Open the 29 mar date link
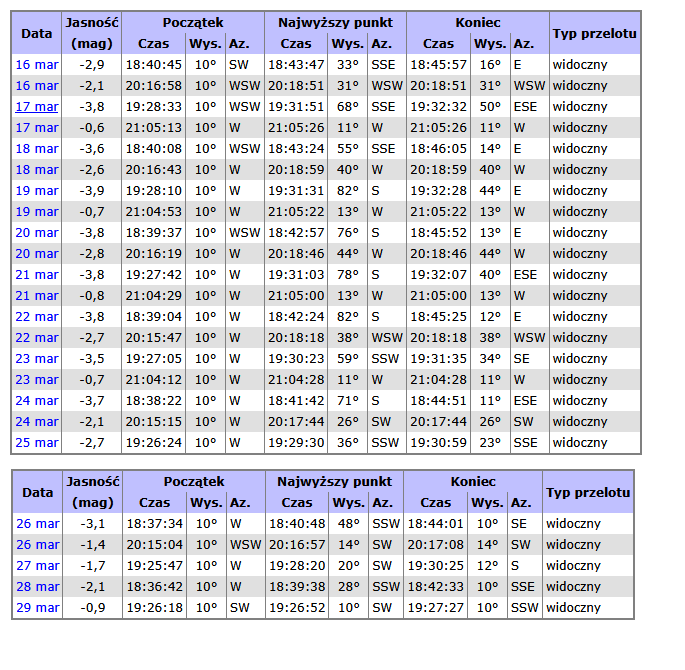Viewport: 685px width, 670px height. 38,607
